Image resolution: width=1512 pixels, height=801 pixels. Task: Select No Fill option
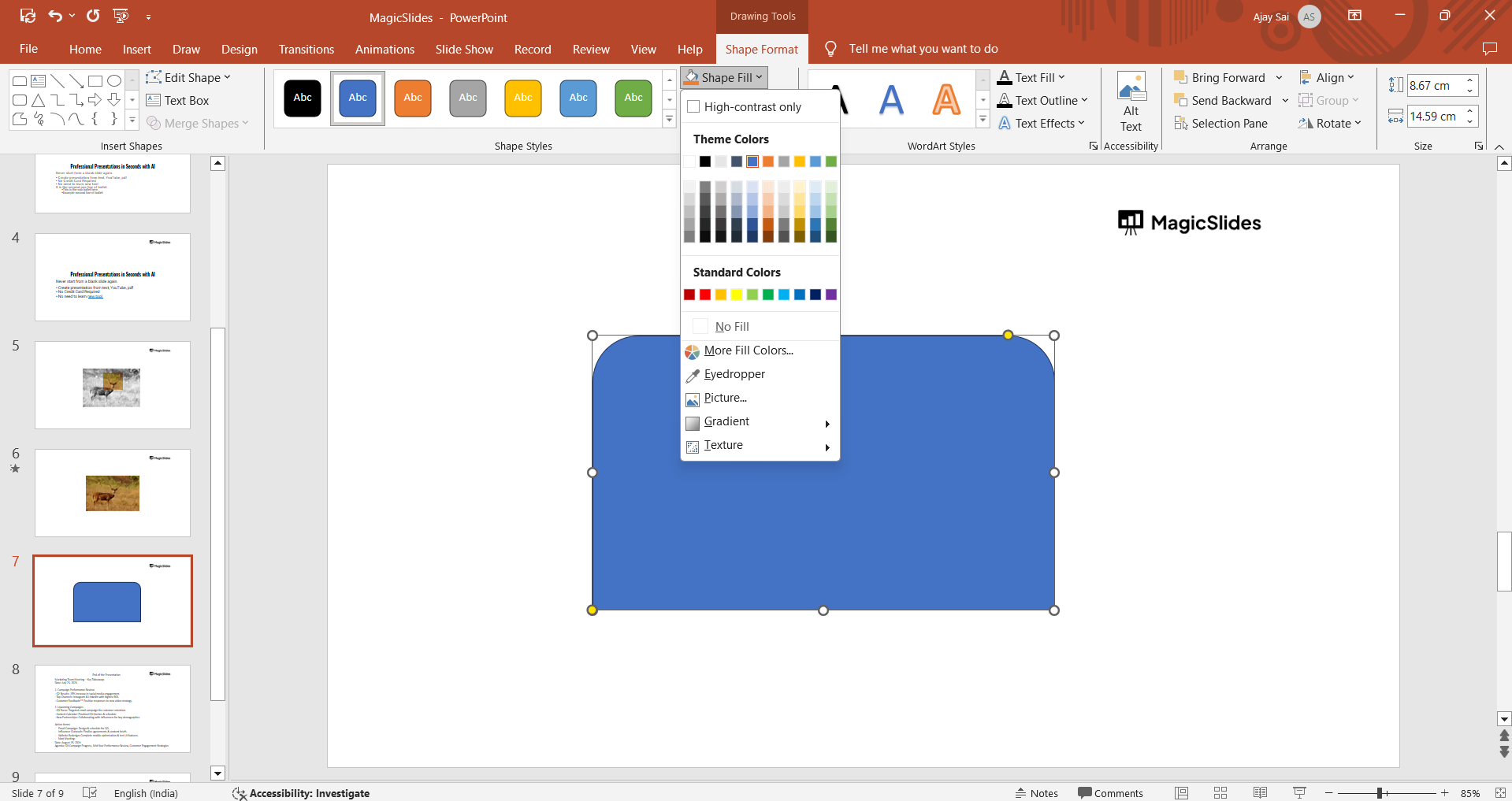point(731,327)
